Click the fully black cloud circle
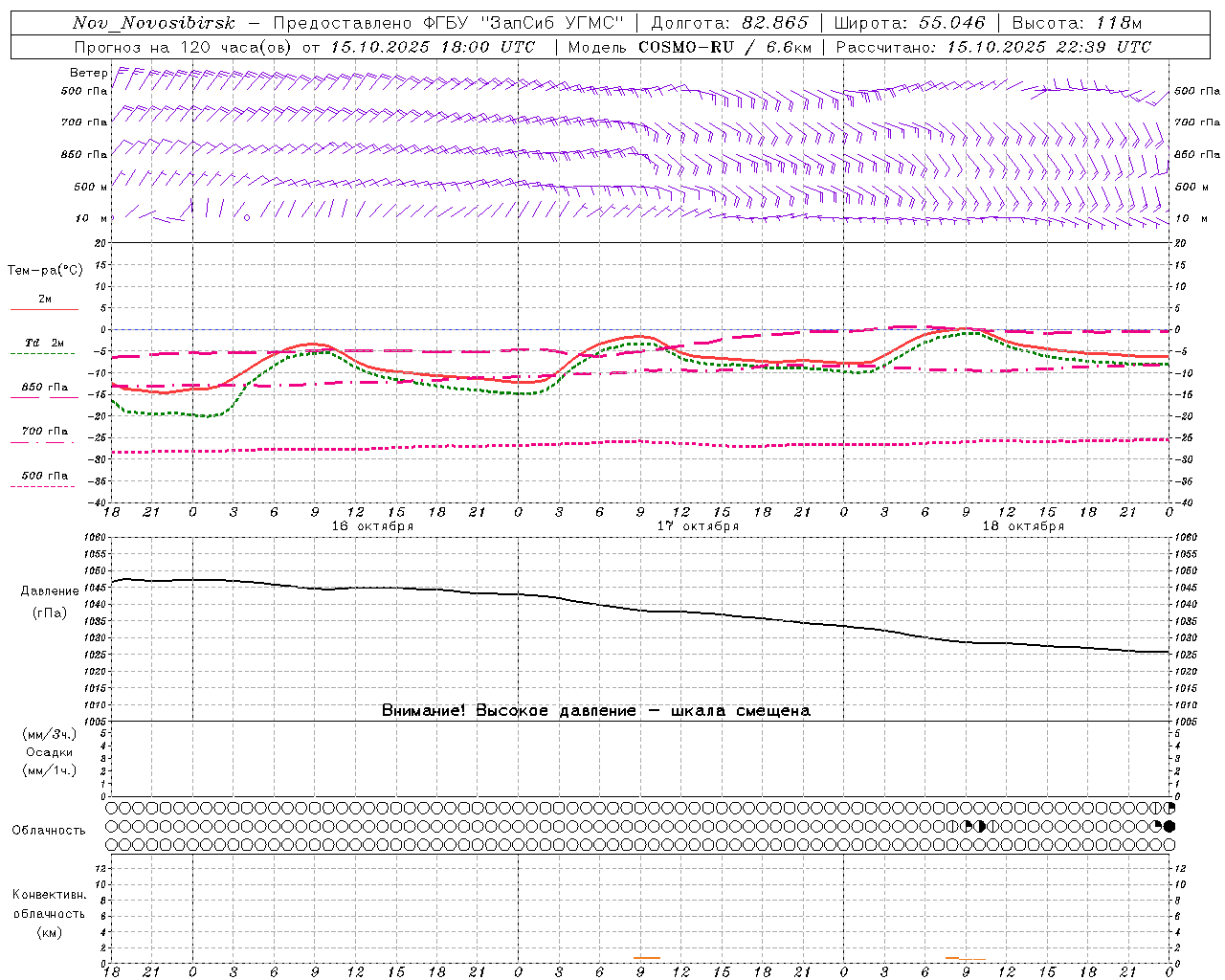Screen dimensions: 1225x980 (1169, 826)
